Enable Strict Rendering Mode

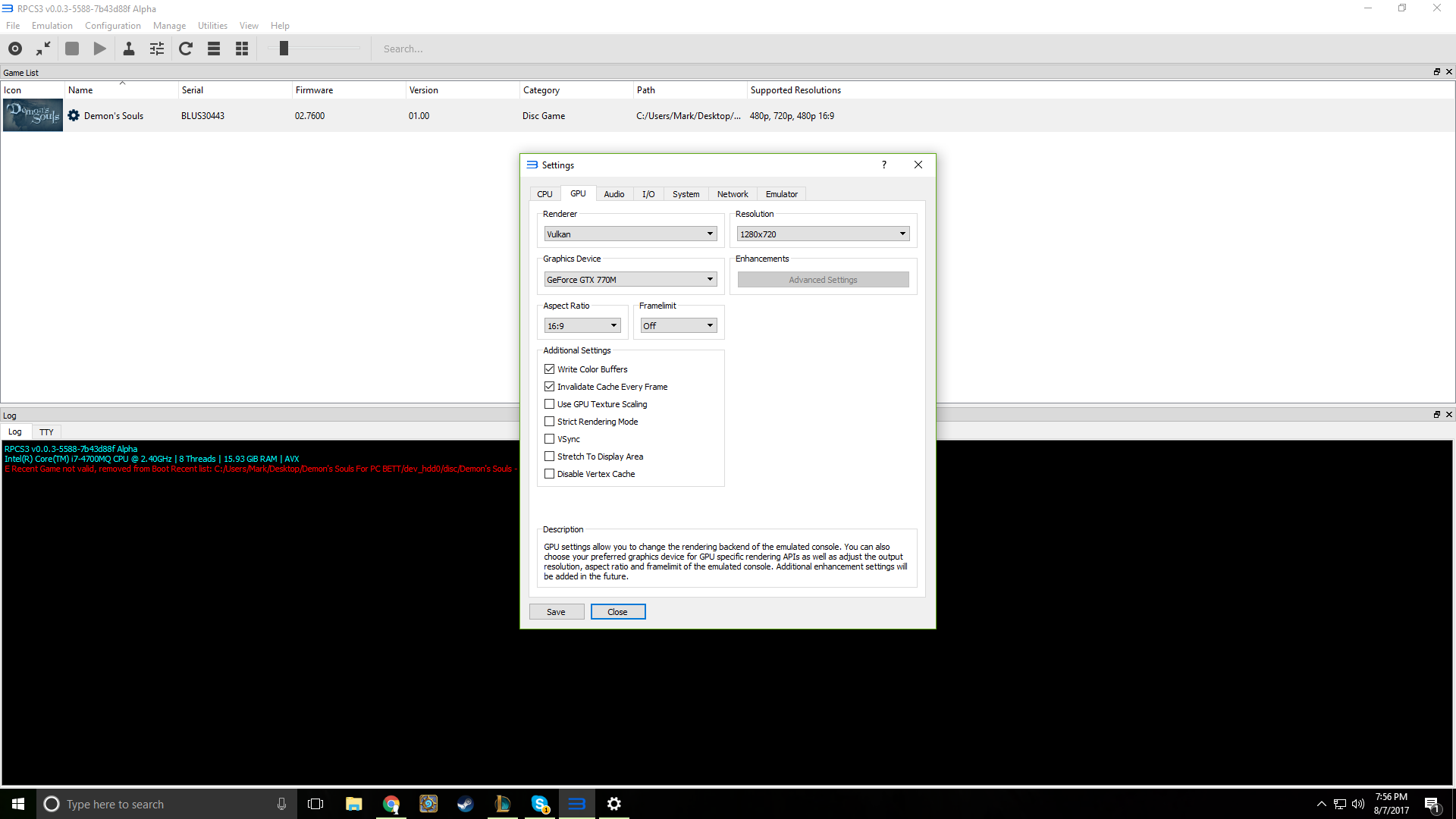click(550, 422)
